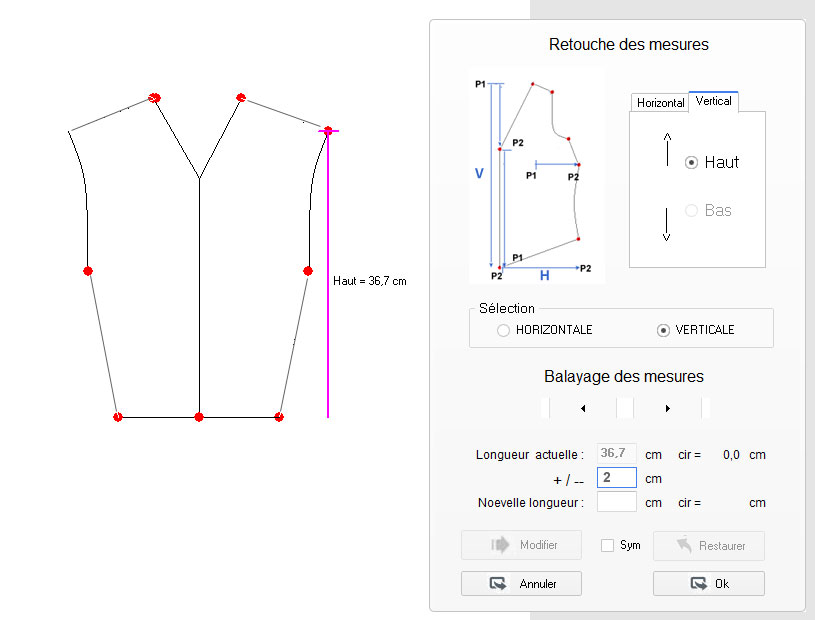Click the up arrow beside Haut
The width and height of the screenshot is (815, 620).
point(667,150)
